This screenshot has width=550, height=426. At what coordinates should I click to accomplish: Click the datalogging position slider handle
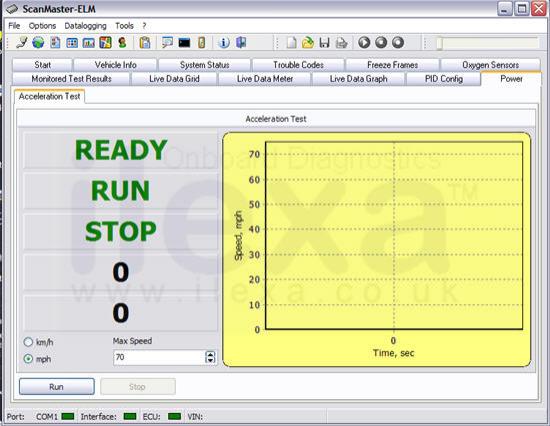pyautogui.click(x=439, y=44)
